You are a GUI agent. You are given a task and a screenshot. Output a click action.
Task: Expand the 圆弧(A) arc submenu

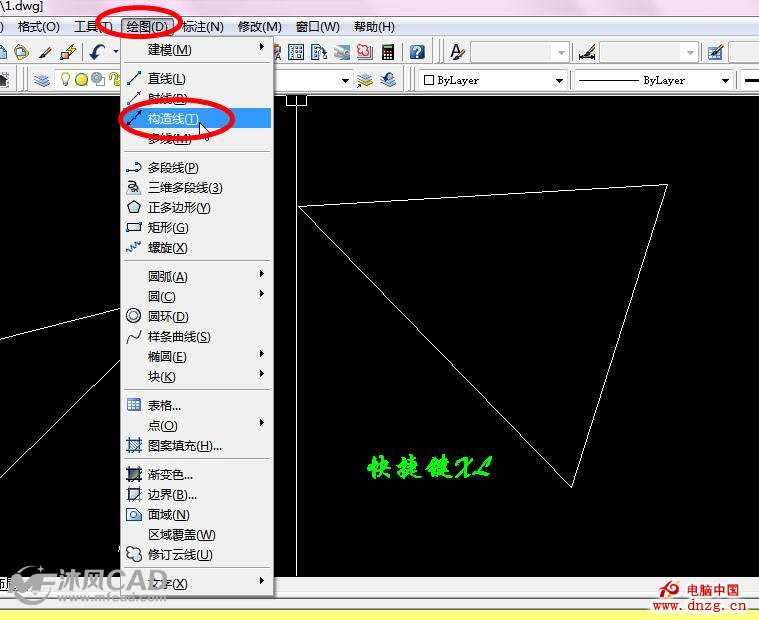(x=197, y=276)
